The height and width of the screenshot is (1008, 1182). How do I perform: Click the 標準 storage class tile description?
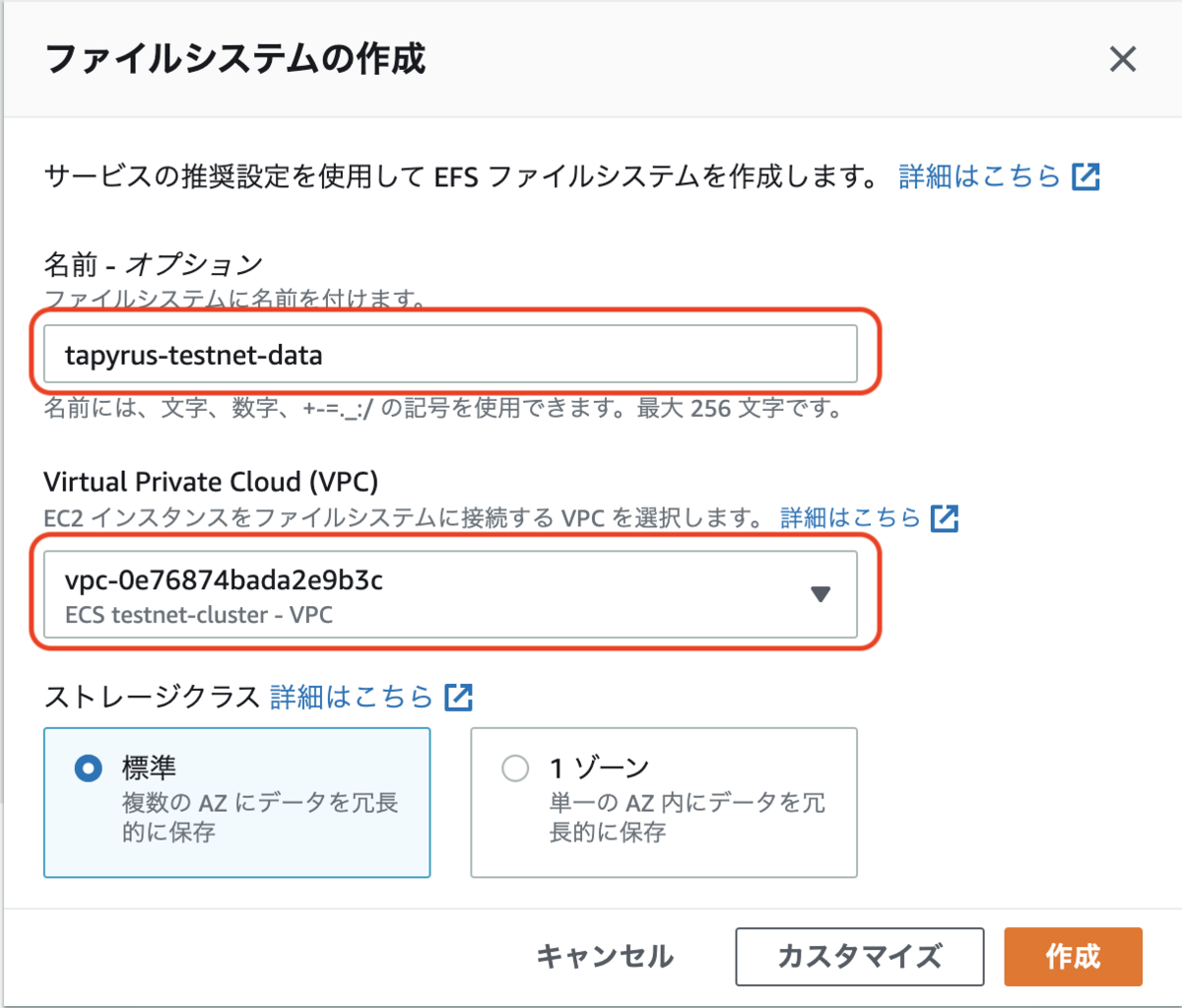coord(260,818)
